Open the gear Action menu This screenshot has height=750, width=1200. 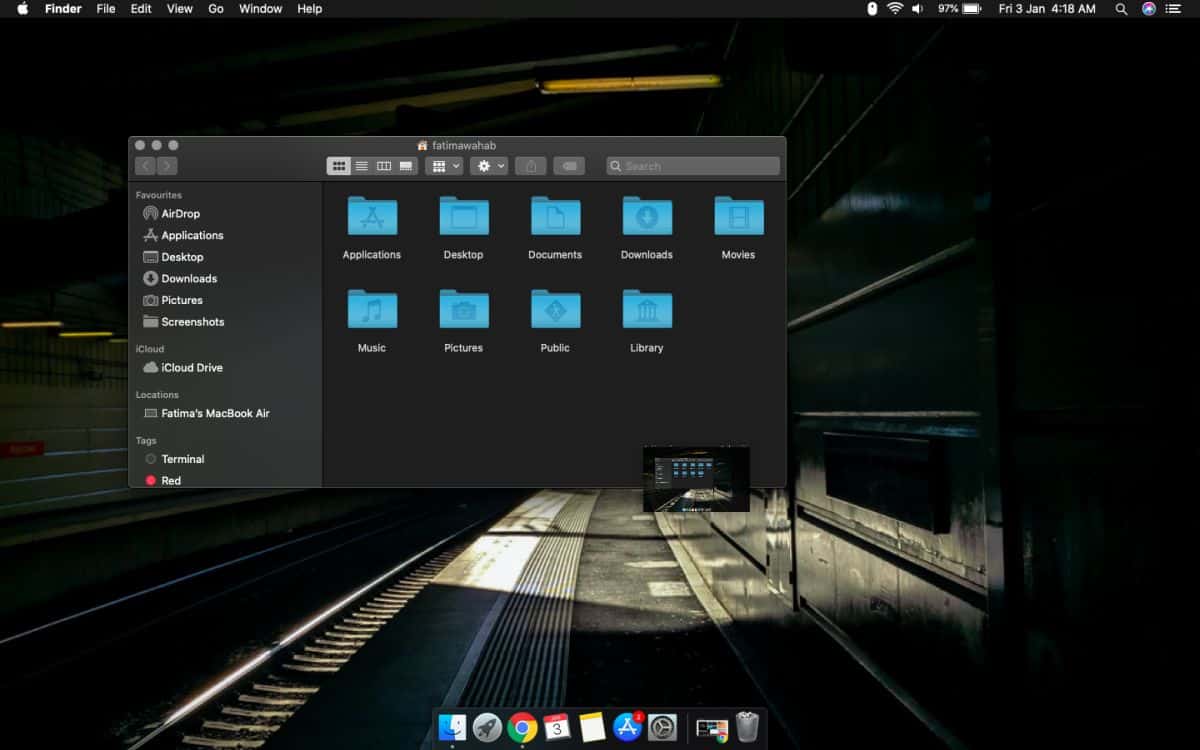pos(489,166)
